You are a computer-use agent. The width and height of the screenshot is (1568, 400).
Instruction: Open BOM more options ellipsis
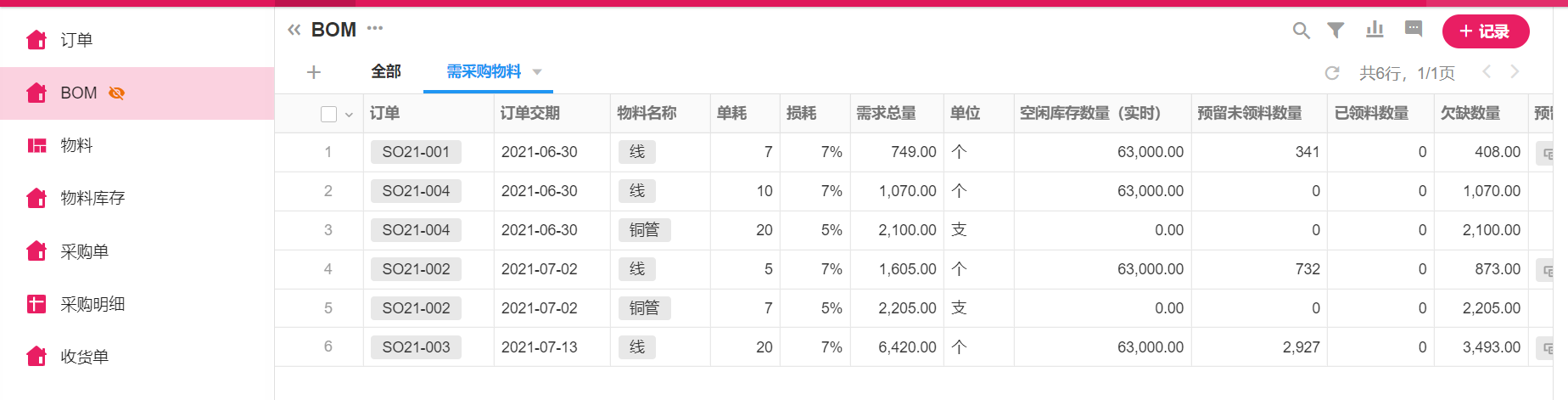pos(375,29)
